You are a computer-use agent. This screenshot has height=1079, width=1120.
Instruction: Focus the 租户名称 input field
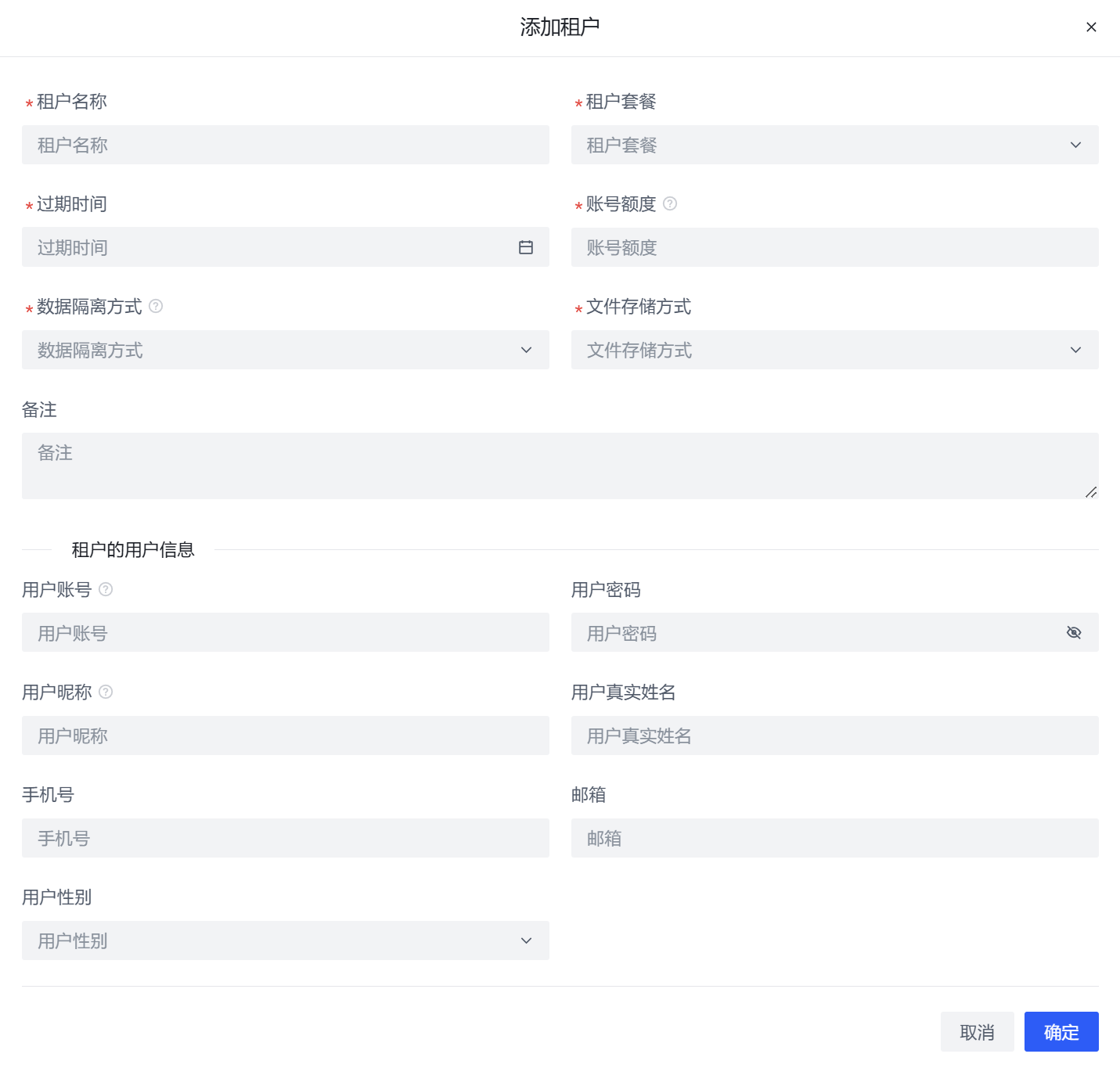(x=286, y=145)
